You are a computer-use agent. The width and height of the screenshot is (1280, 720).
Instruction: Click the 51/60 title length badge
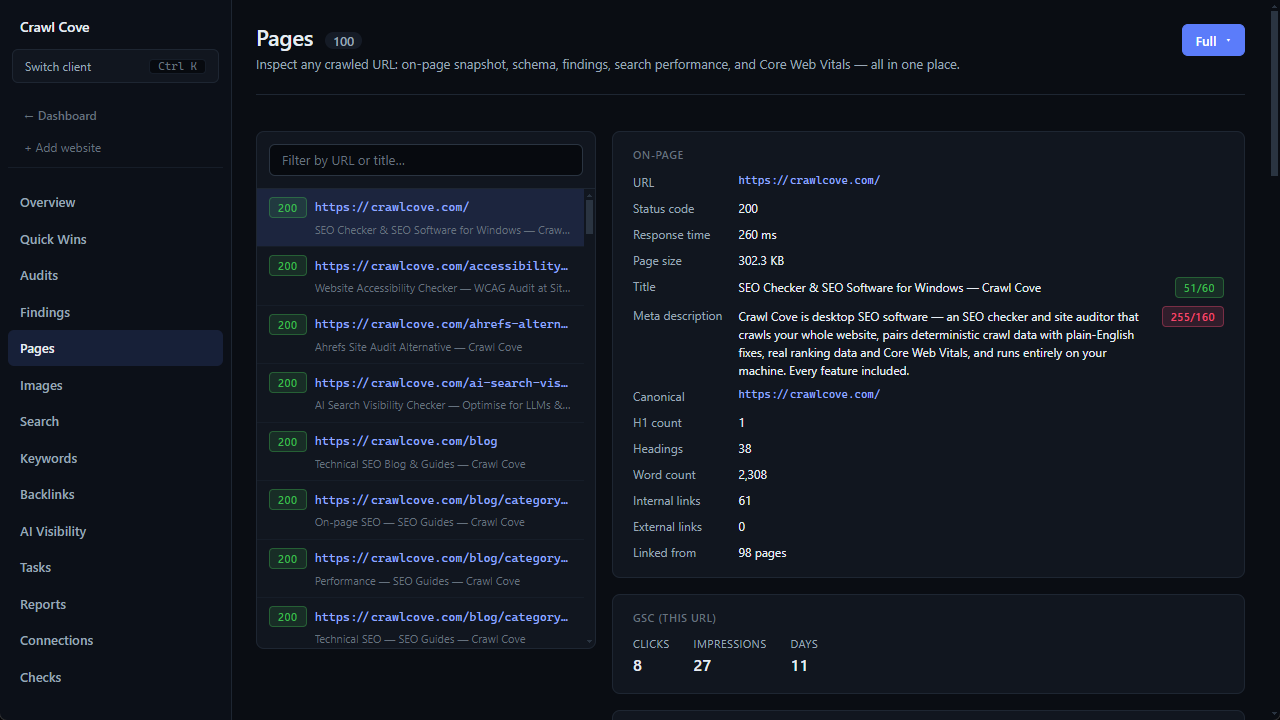click(1199, 288)
